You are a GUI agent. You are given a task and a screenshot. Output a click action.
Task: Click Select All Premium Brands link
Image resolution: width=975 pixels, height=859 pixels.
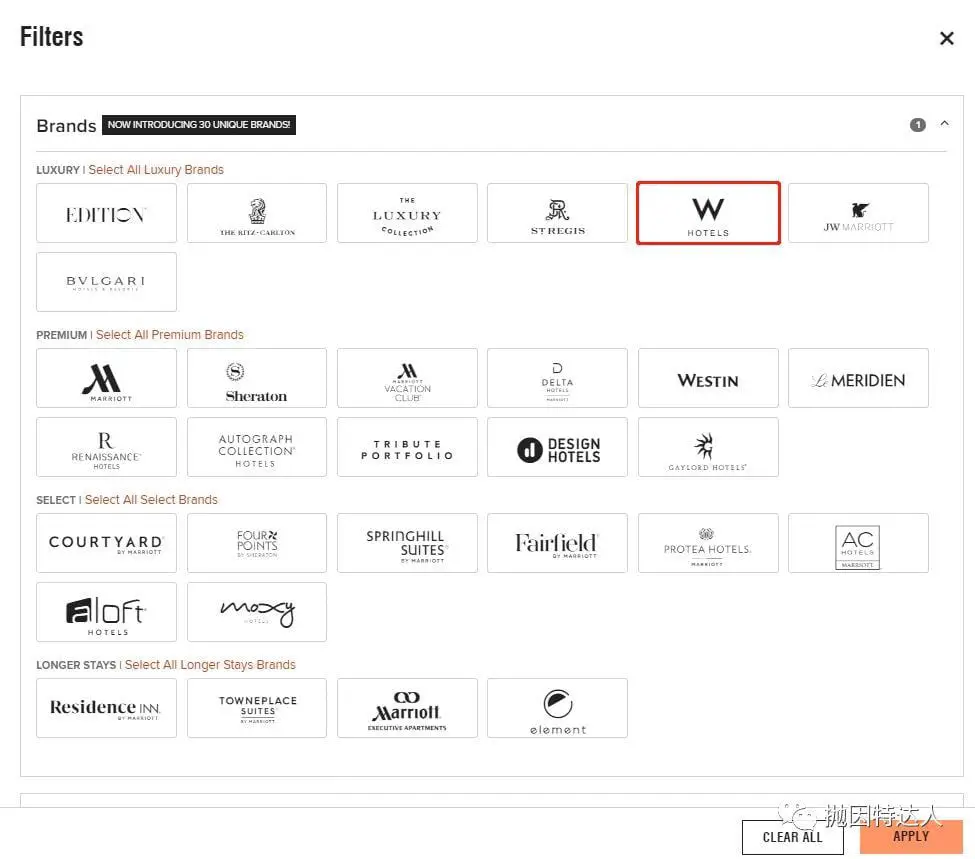tap(170, 335)
